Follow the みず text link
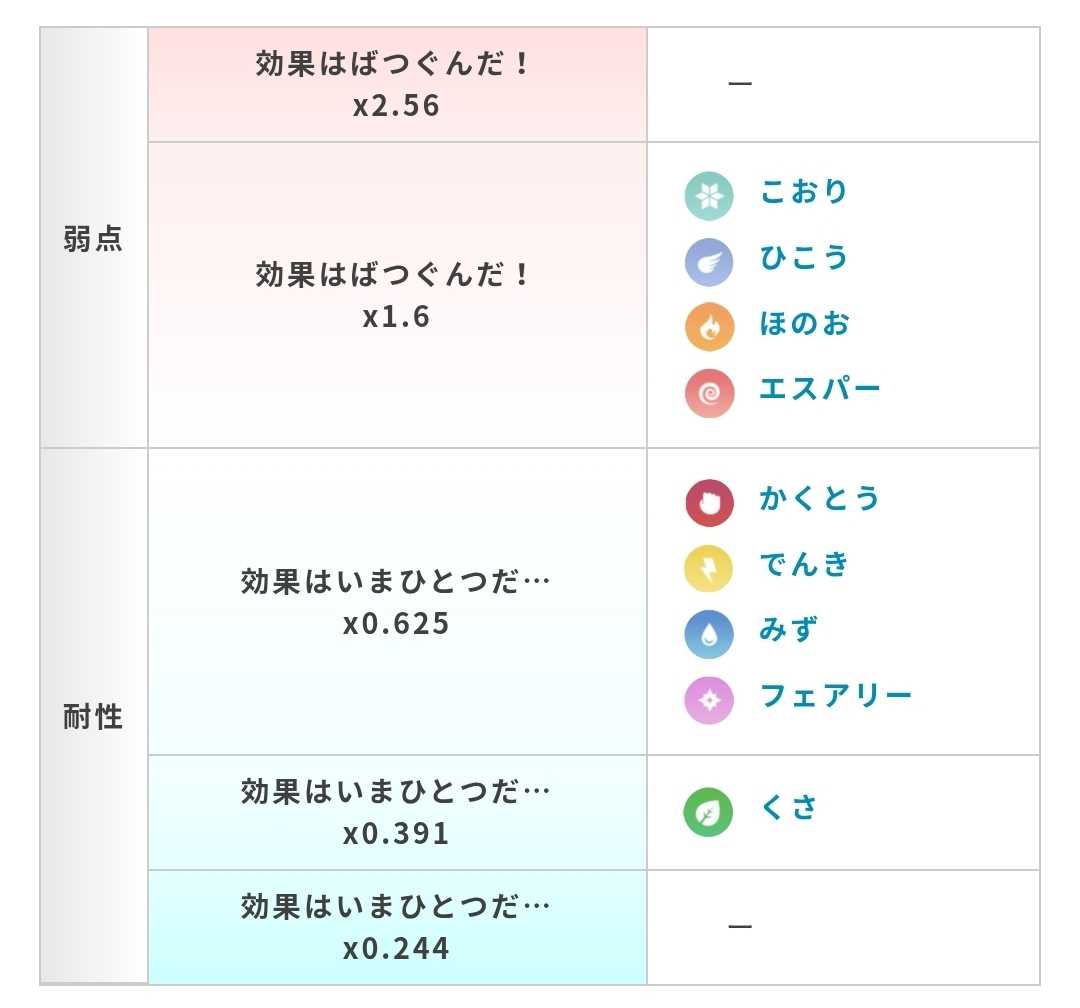Viewport: 1080px width, 1008px height. [788, 629]
